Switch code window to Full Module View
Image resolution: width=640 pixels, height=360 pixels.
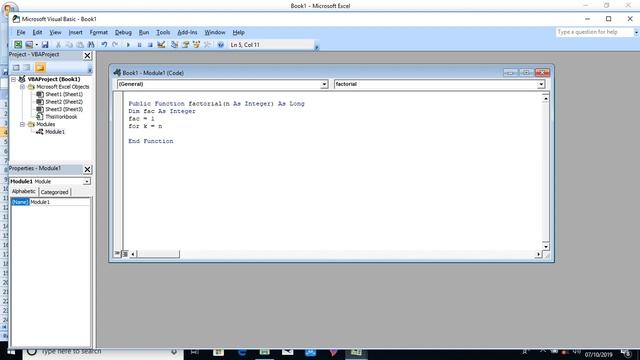click(x=125, y=254)
